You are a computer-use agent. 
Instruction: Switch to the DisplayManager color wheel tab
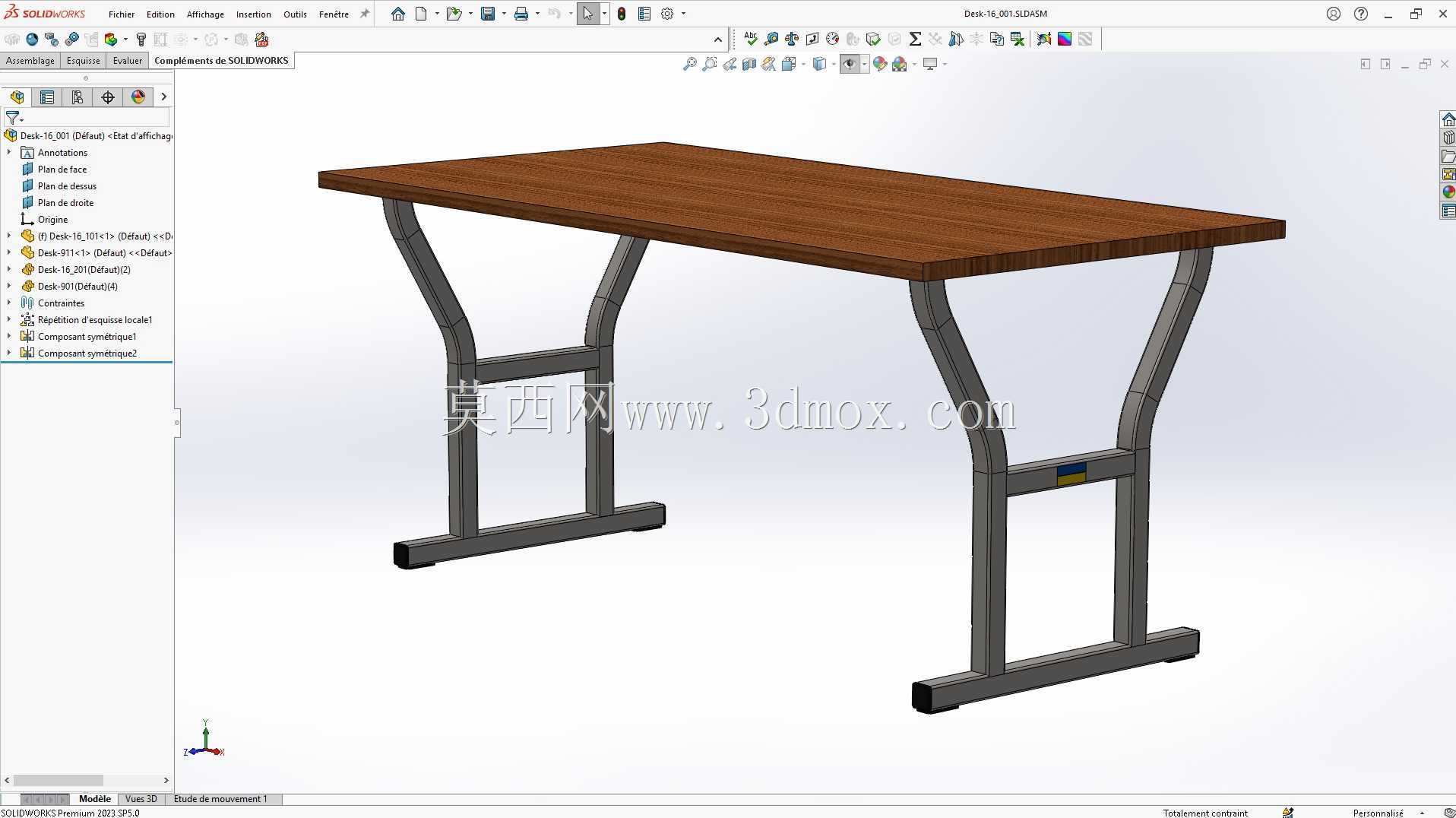[x=138, y=97]
